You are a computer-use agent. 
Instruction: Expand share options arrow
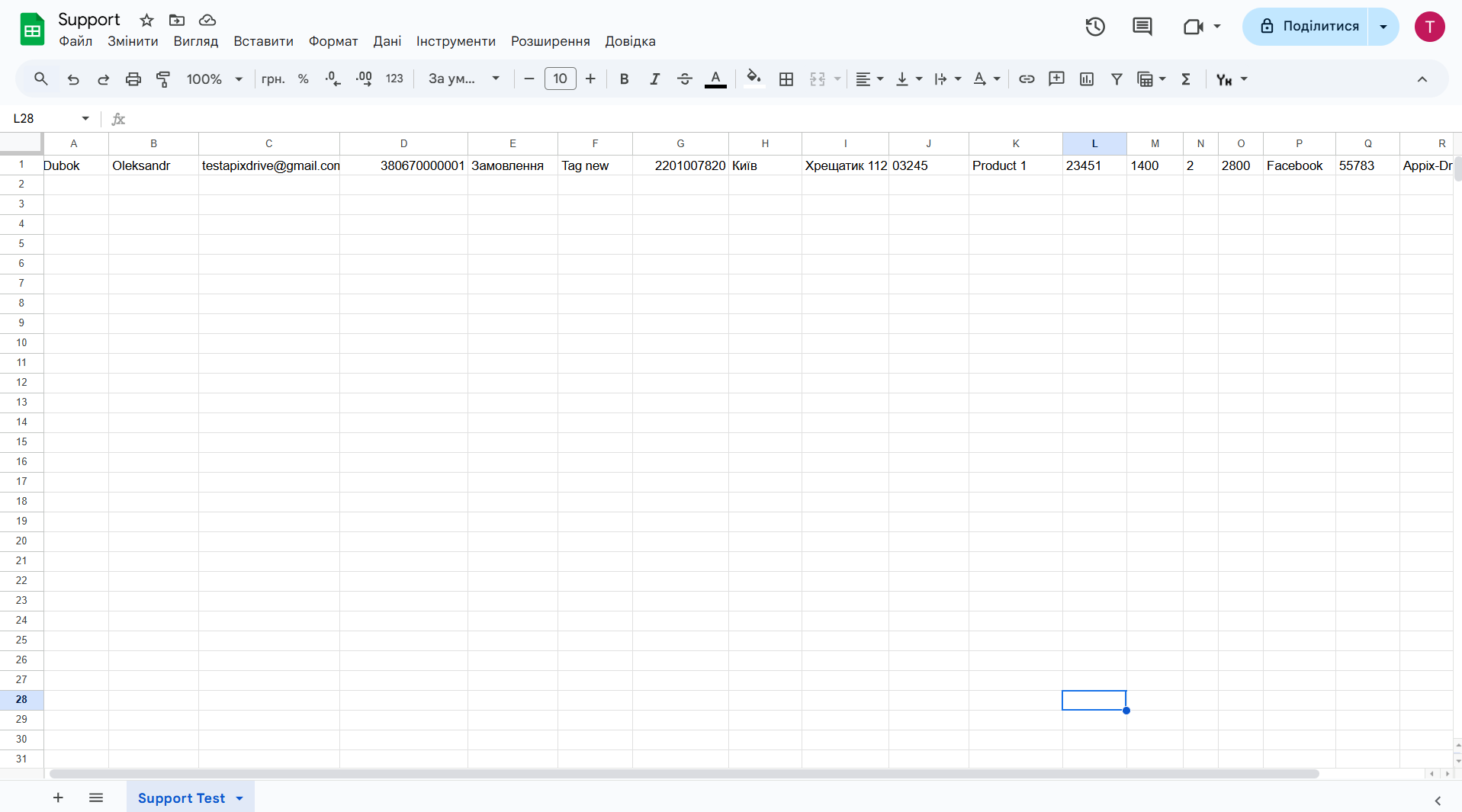pos(1383,27)
